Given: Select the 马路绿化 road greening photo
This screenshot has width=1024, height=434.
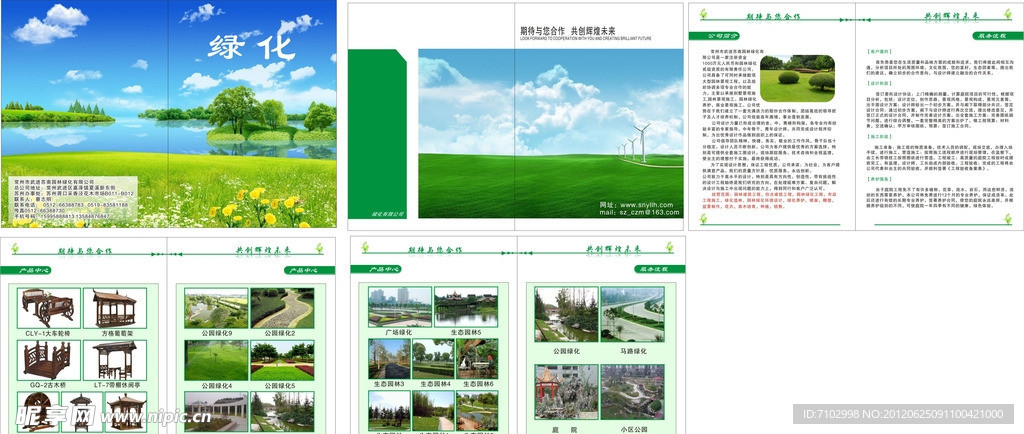Looking at the screenshot, I should 633,316.
